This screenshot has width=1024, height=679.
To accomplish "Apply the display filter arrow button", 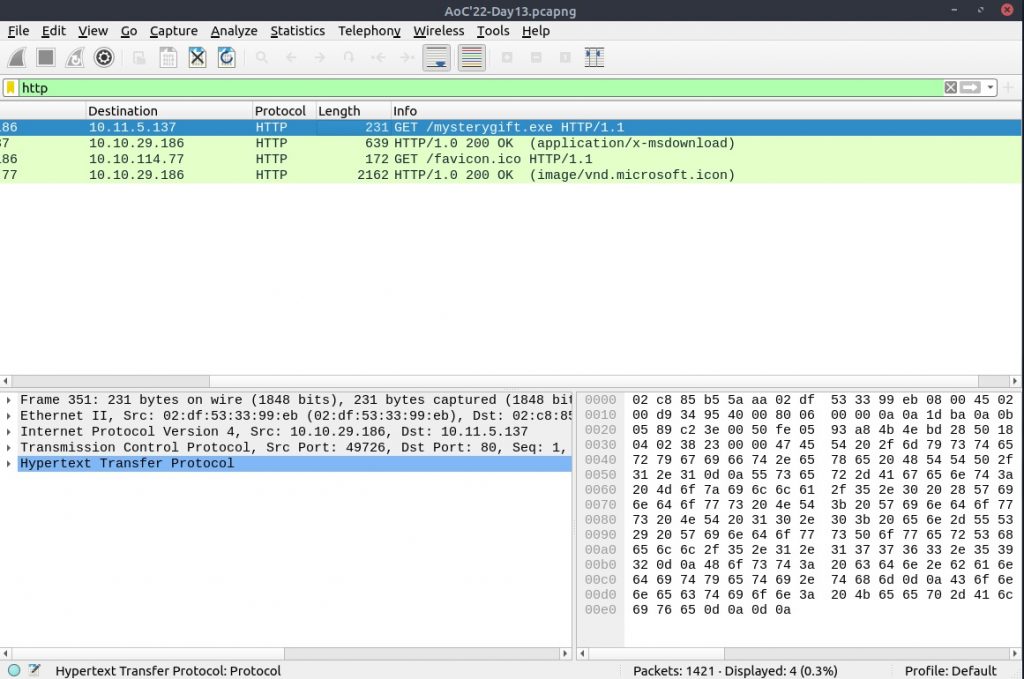I will 970,88.
